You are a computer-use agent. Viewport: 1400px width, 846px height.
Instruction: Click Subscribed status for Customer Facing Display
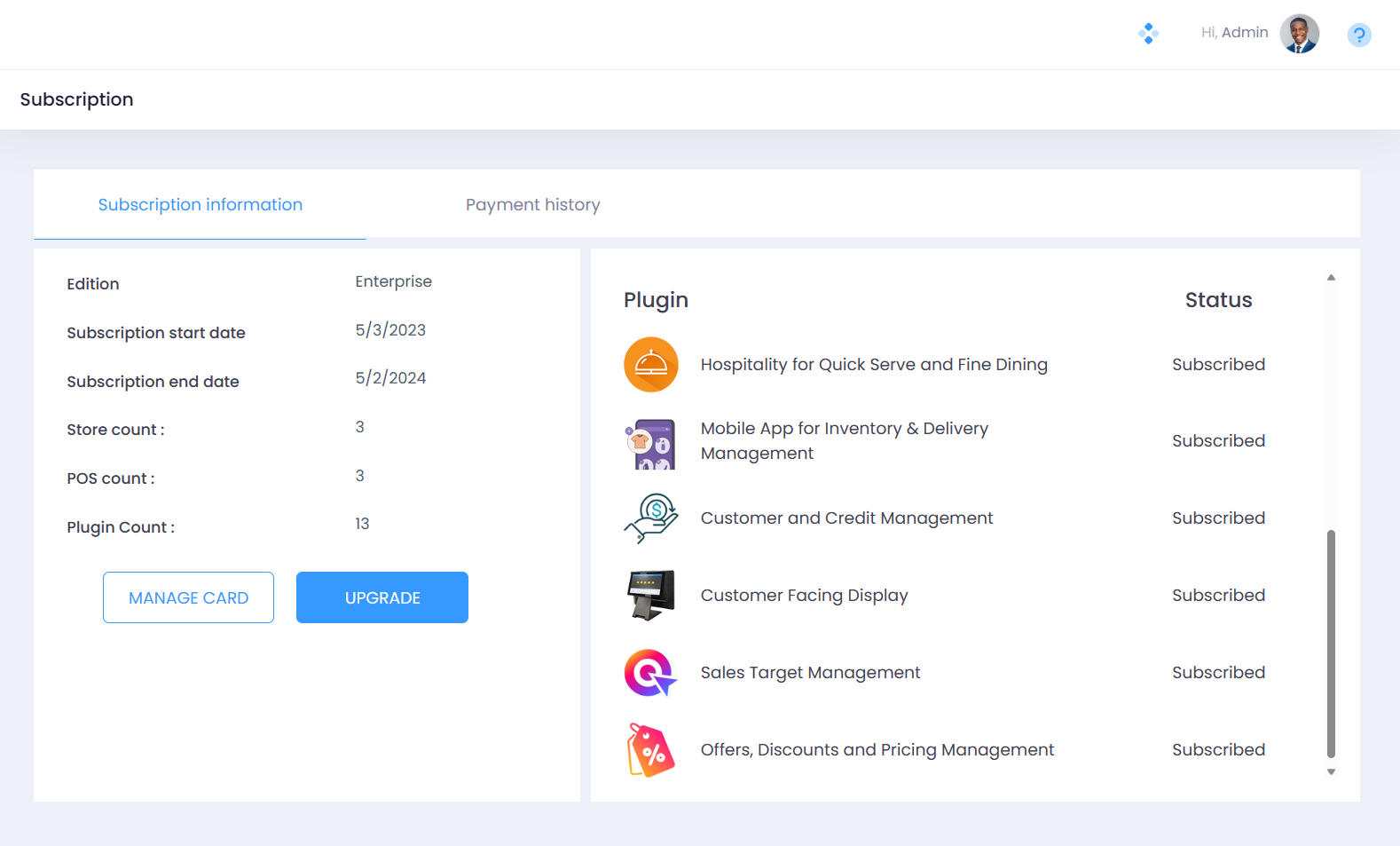click(1218, 596)
